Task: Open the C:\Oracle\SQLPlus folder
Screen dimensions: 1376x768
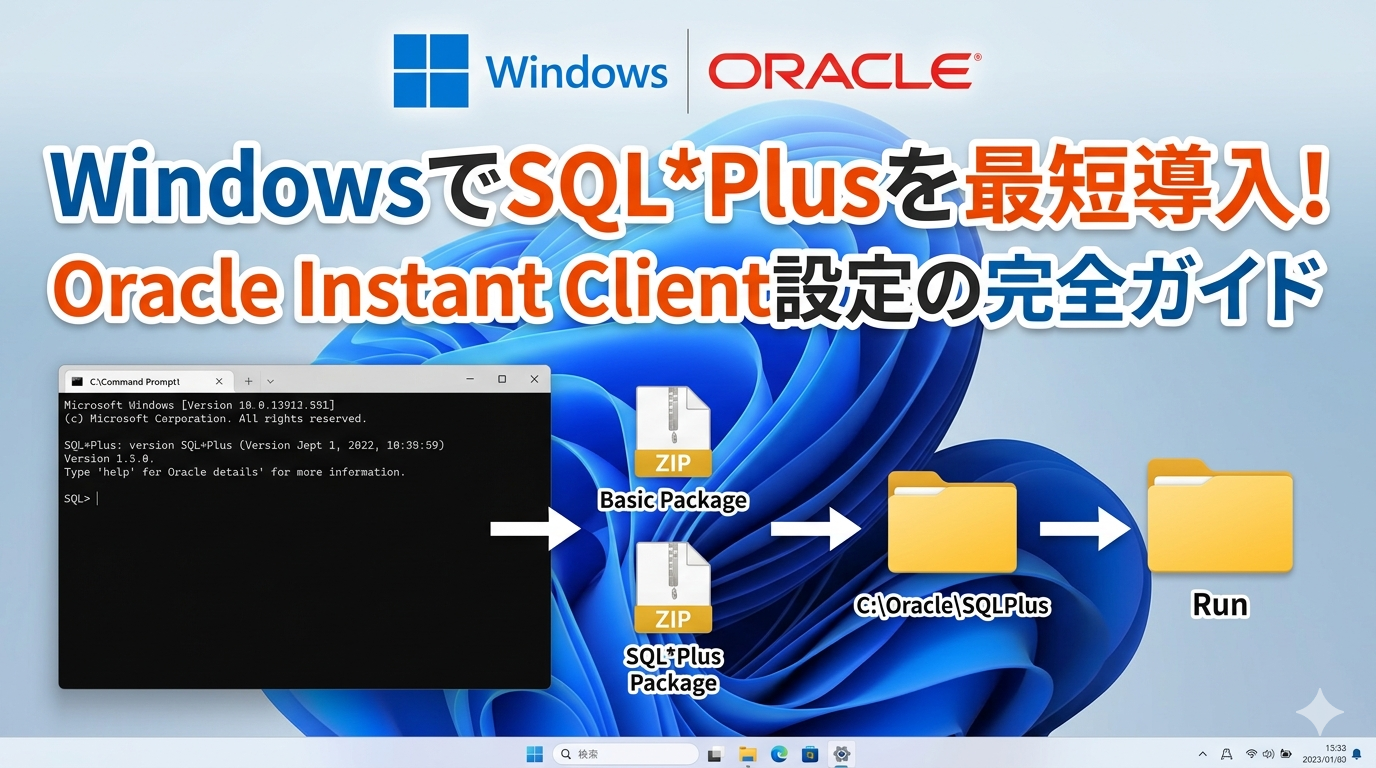Action: pyautogui.click(x=951, y=523)
